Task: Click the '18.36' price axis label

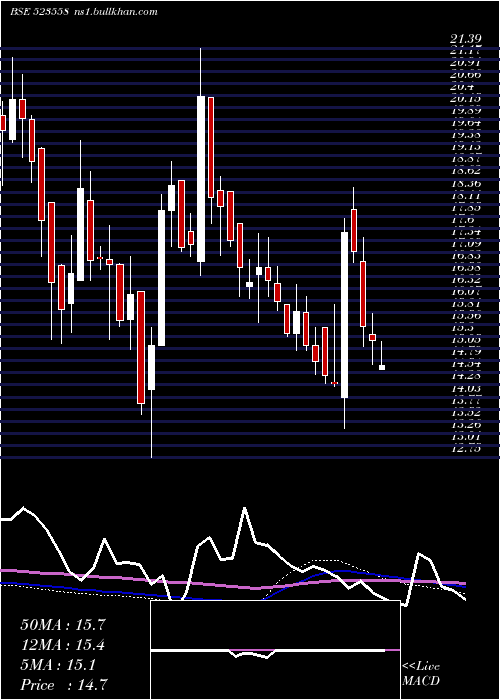Action: 466,183
